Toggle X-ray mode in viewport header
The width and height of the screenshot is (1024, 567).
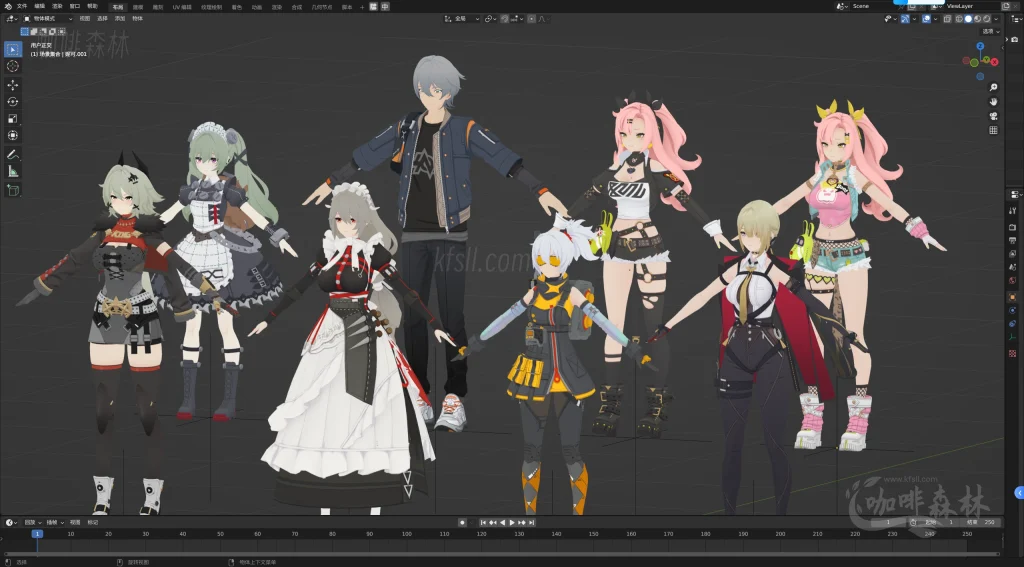(948, 19)
